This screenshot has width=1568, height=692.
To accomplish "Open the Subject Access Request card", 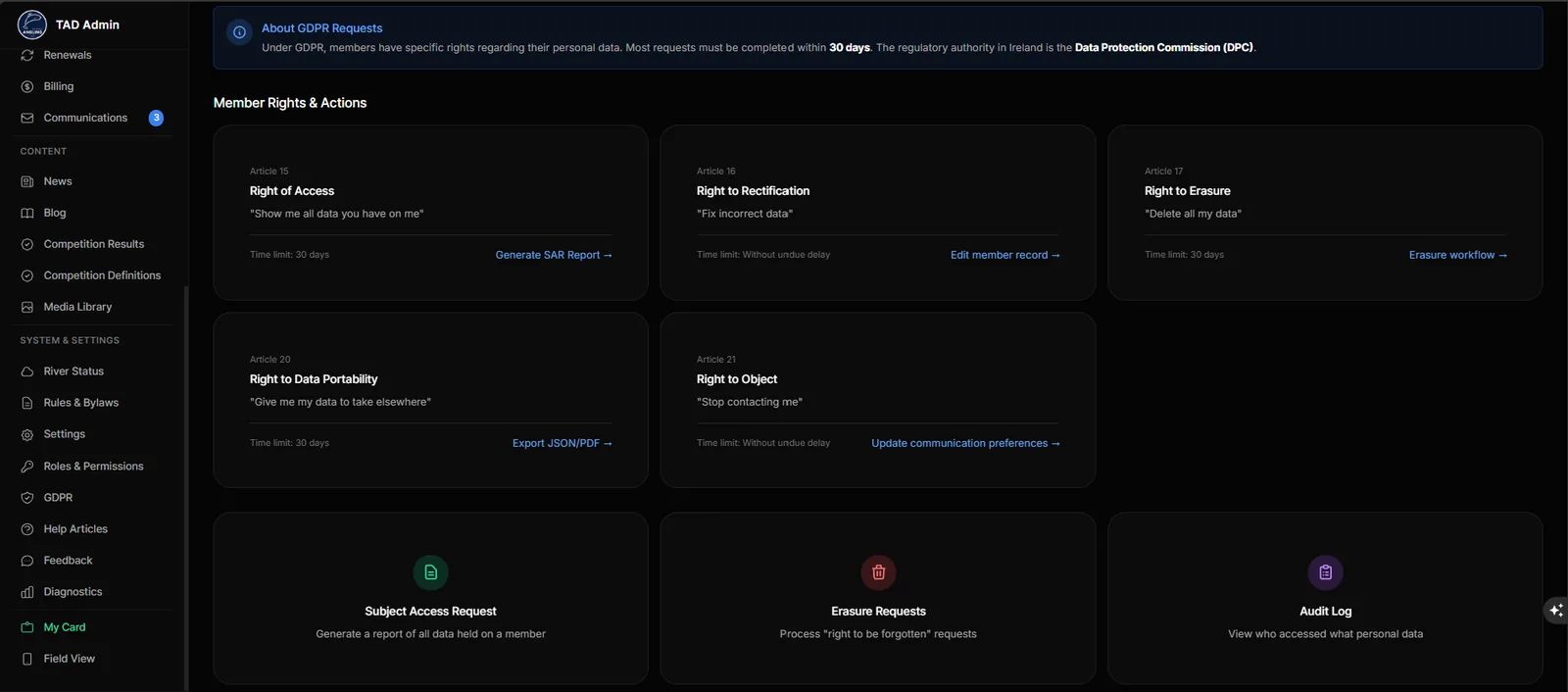I will click(430, 598).
